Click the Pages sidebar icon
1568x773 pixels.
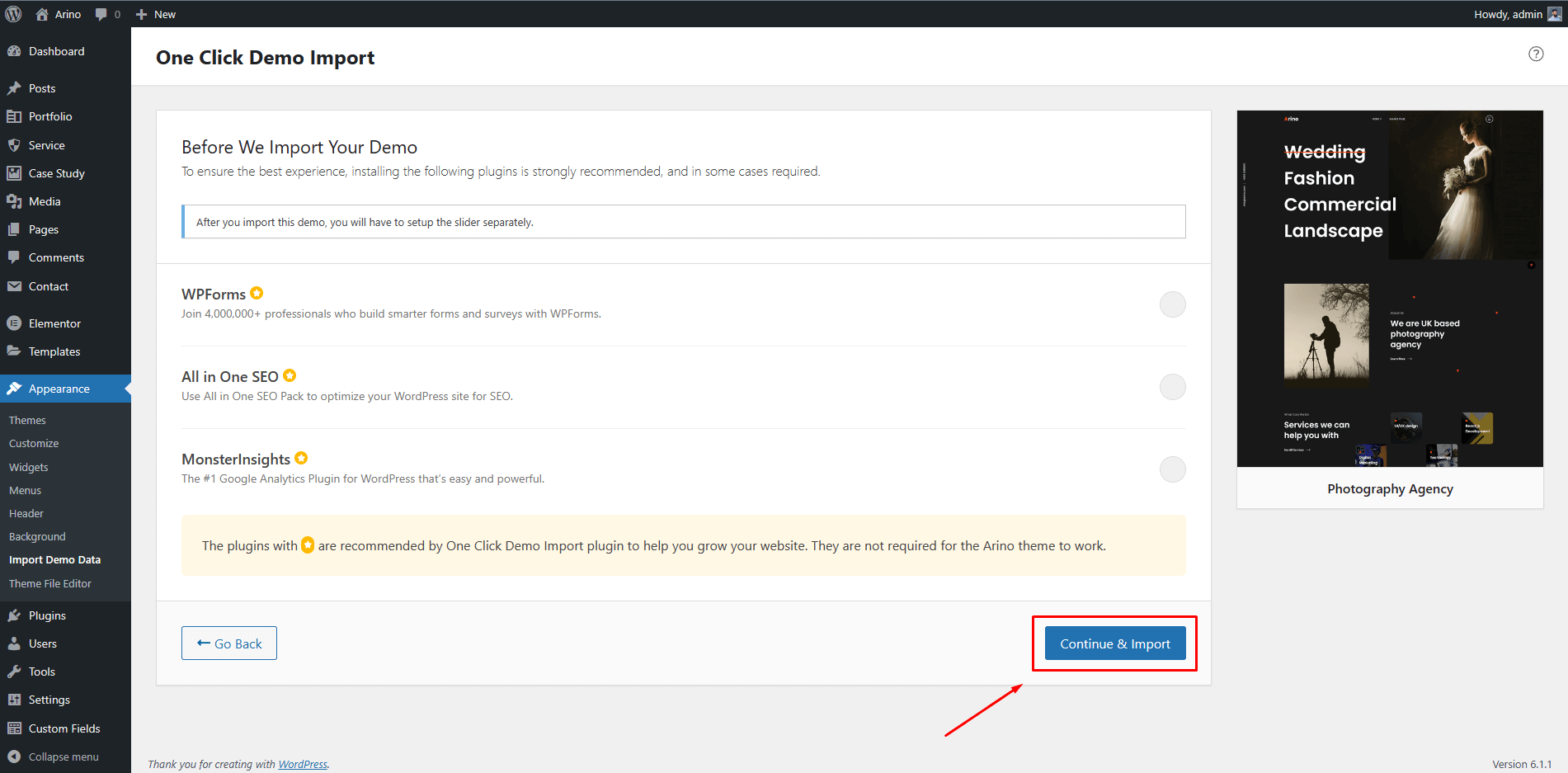tap(14, 229)
